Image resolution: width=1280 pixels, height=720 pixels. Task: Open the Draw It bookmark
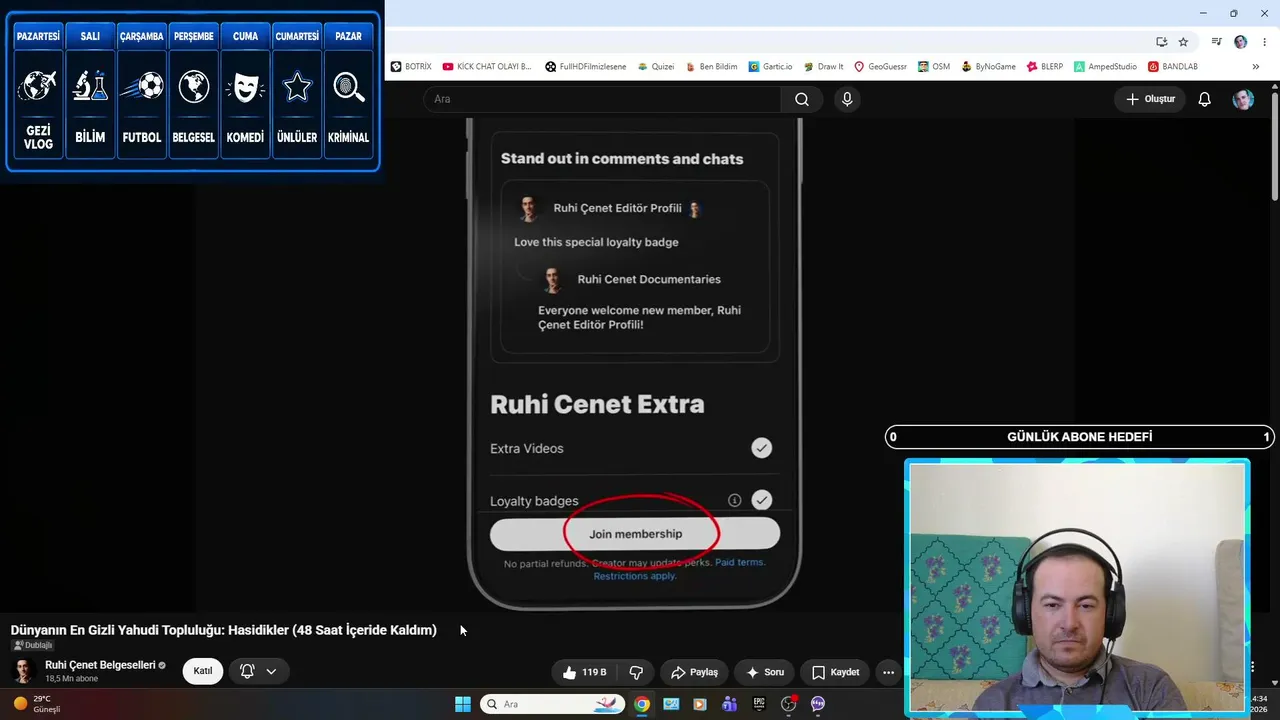pyautogui.click(x=824, y=67)
